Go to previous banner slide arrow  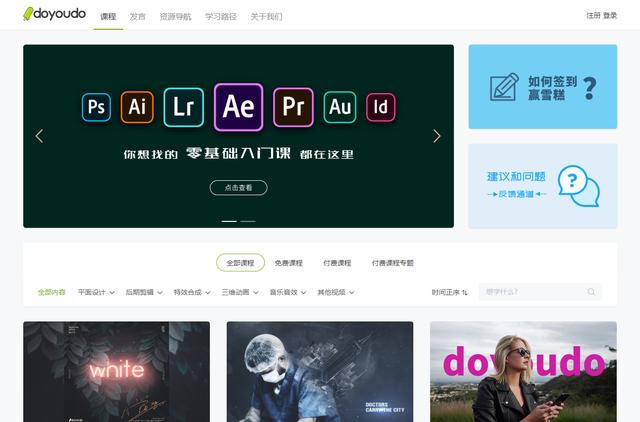tap(39, 136)
